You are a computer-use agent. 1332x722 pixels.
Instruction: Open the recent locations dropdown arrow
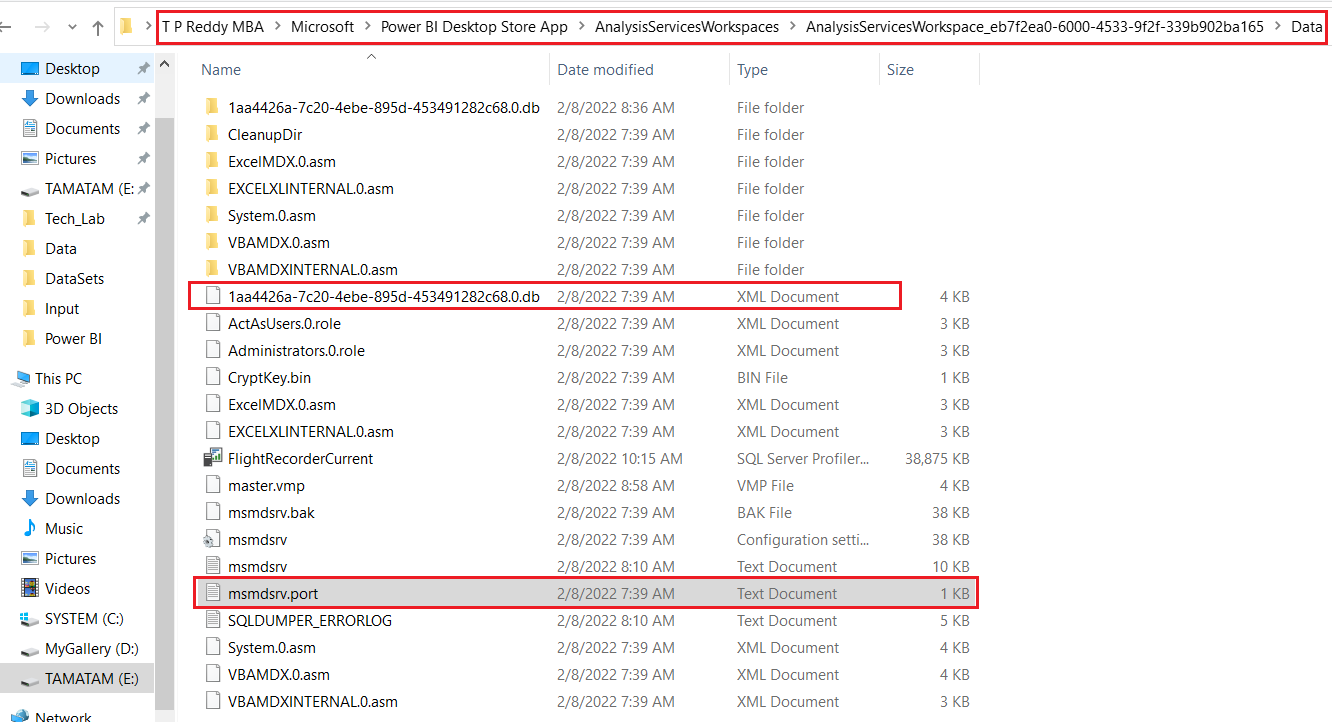[72, 28]
